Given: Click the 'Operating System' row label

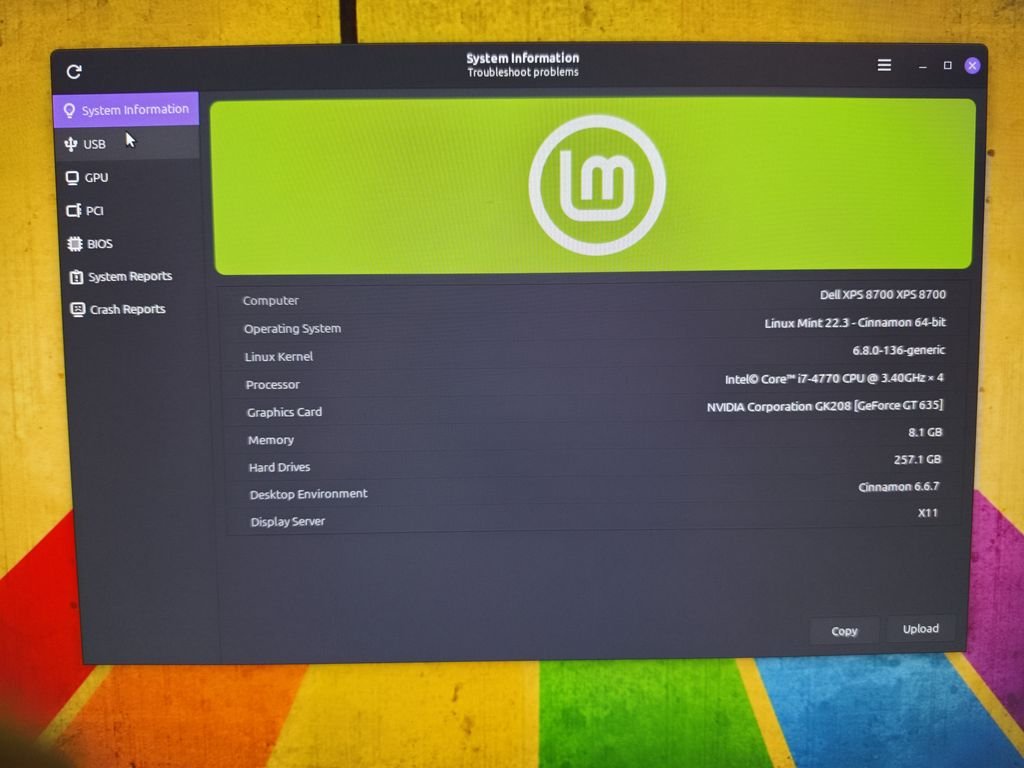Looking at the screenshot, I should click(292, 328).
